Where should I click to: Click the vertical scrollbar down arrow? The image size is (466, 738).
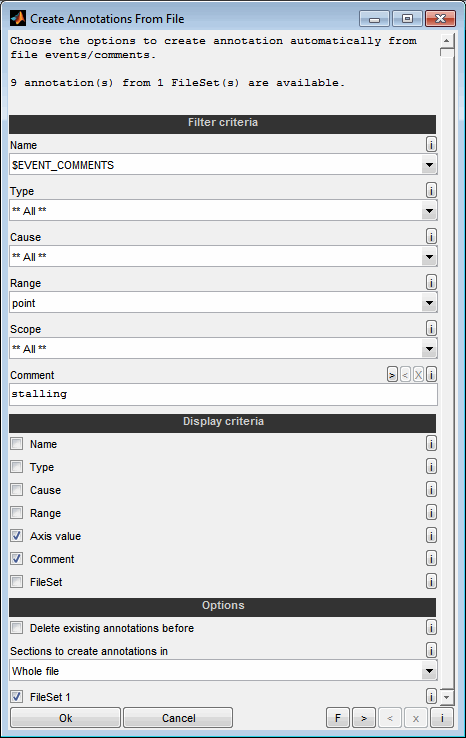point(447,697)
